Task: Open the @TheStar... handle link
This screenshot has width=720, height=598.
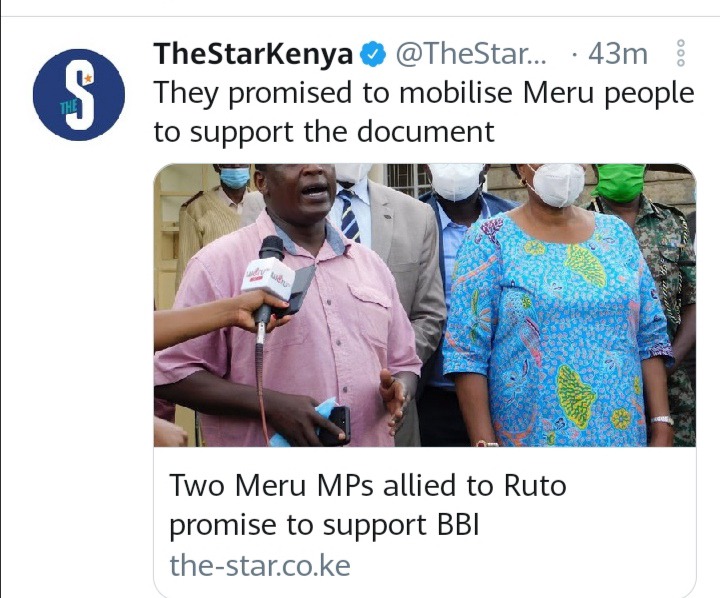Action: 471,54
